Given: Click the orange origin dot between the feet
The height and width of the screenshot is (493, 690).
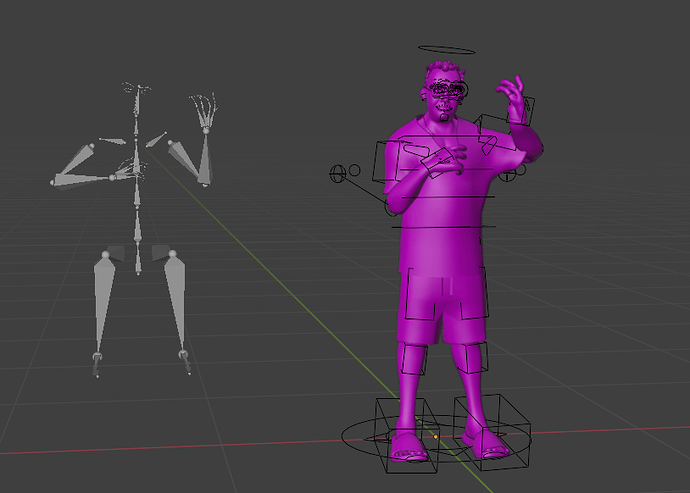Looking at the screenshot, I should 436,437.
